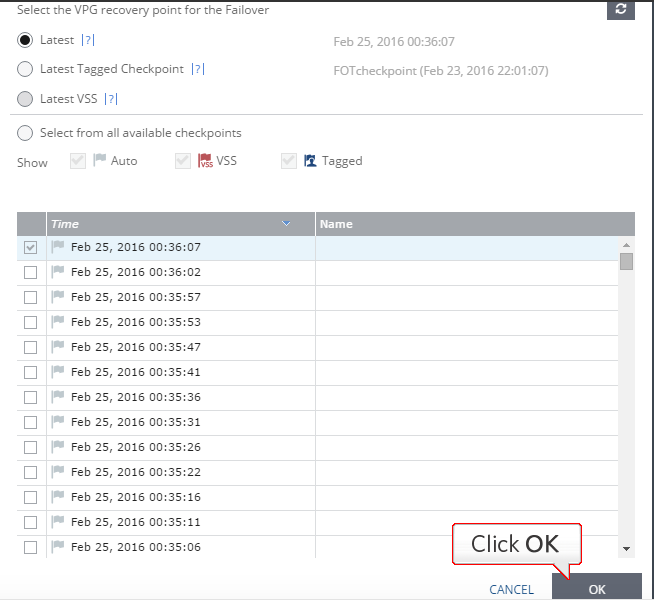
Task: Click the refresh icon at top right
Action: click(x=622, y=9)
